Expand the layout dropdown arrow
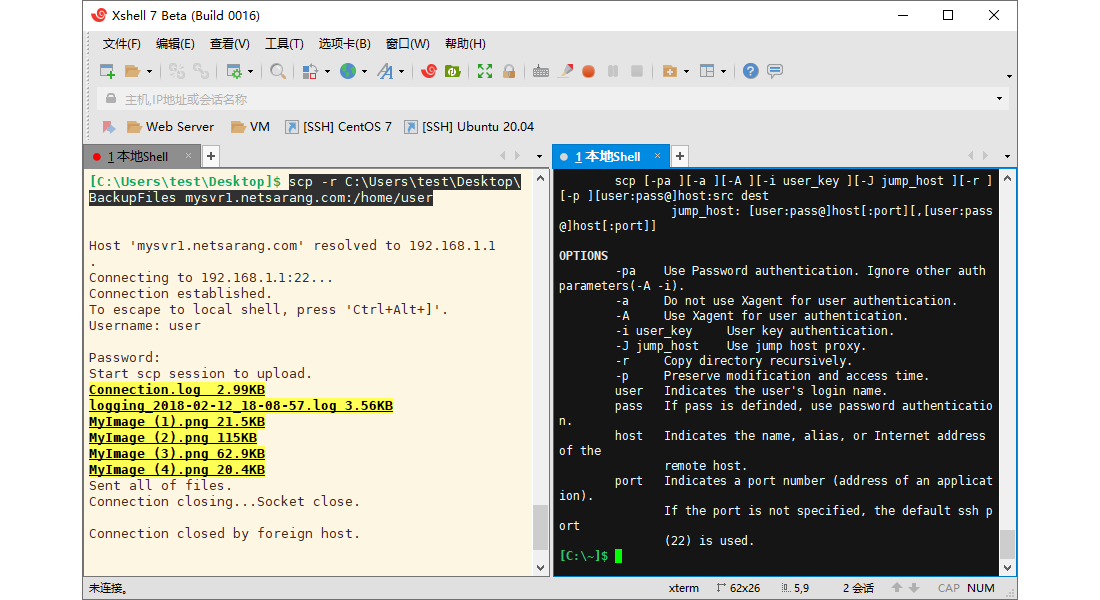This screenshot has height=600, width=1100. pyautogui.click(x=723, y=72)
